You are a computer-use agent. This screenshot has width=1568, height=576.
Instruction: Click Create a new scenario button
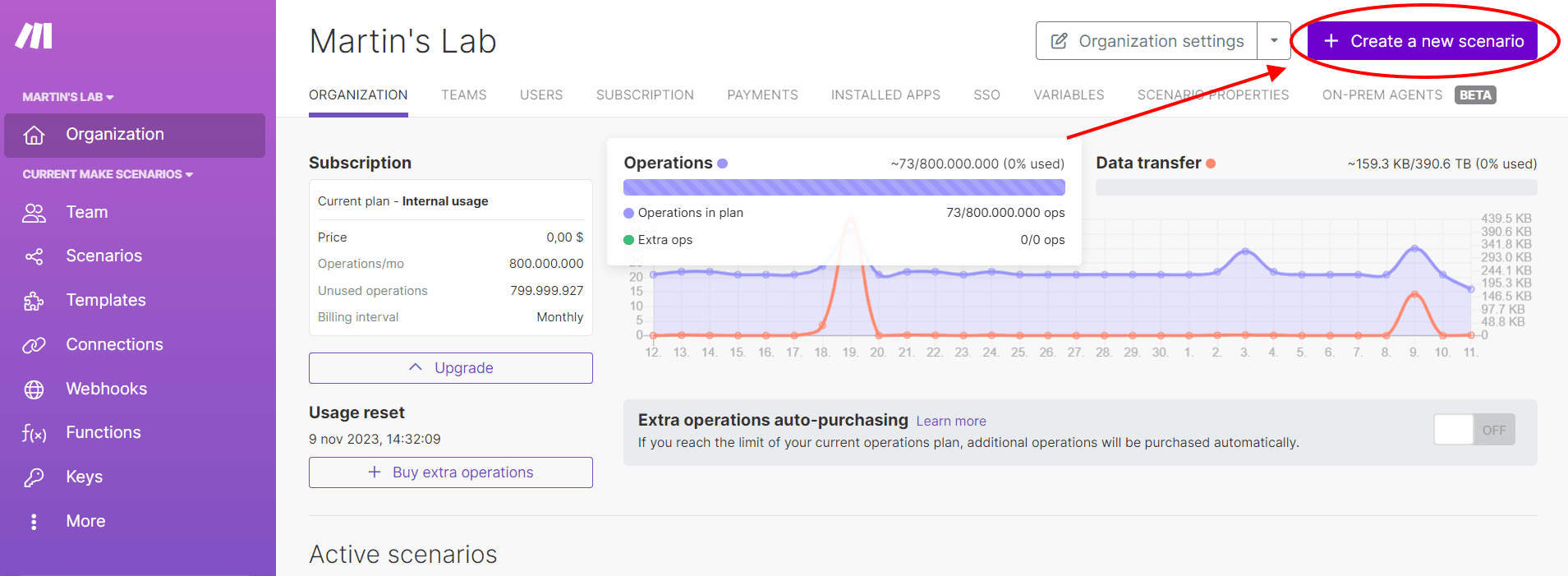pyautogui.click(x=1423, y=41)
